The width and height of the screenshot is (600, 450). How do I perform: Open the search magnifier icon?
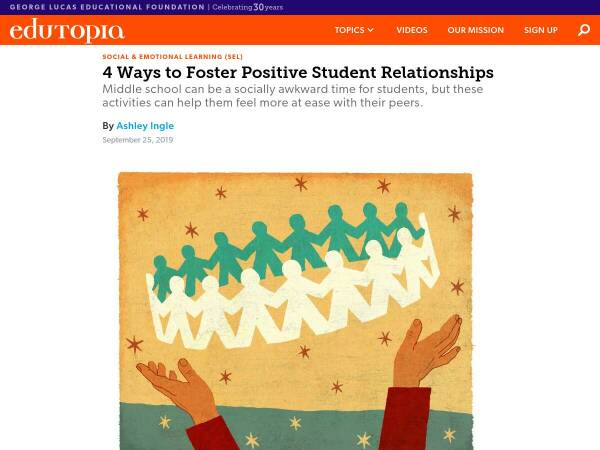coord(584,30)
